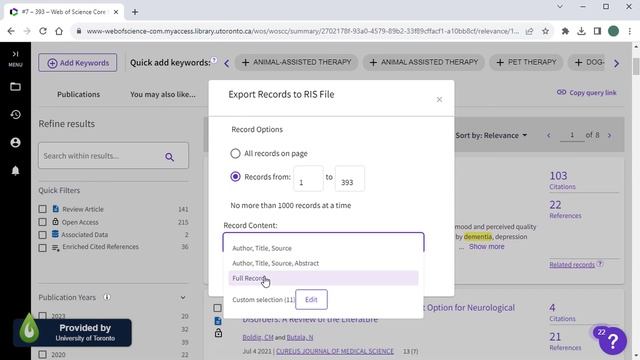Add ANIMAL-ASSISTED THERAPY hyphenated keyword chip
Image resolution: width=640 pixels, height=360 pixels.
pyautogui.click(x=297, y=62)
